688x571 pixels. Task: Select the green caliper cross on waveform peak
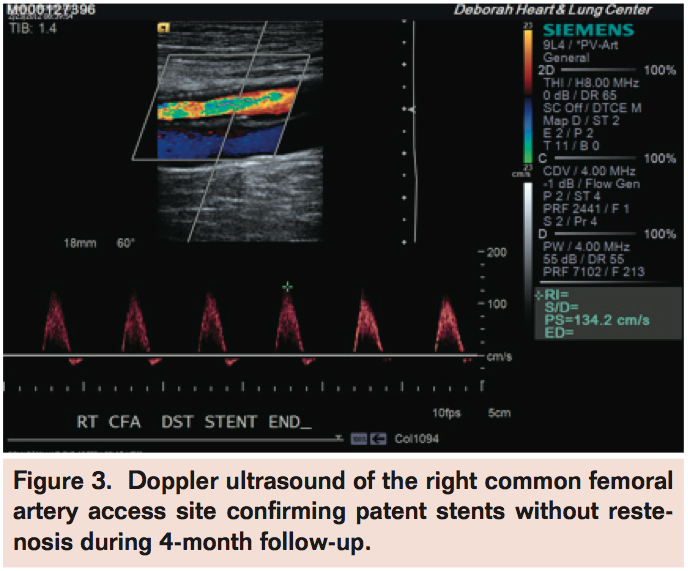pos(287,287)
